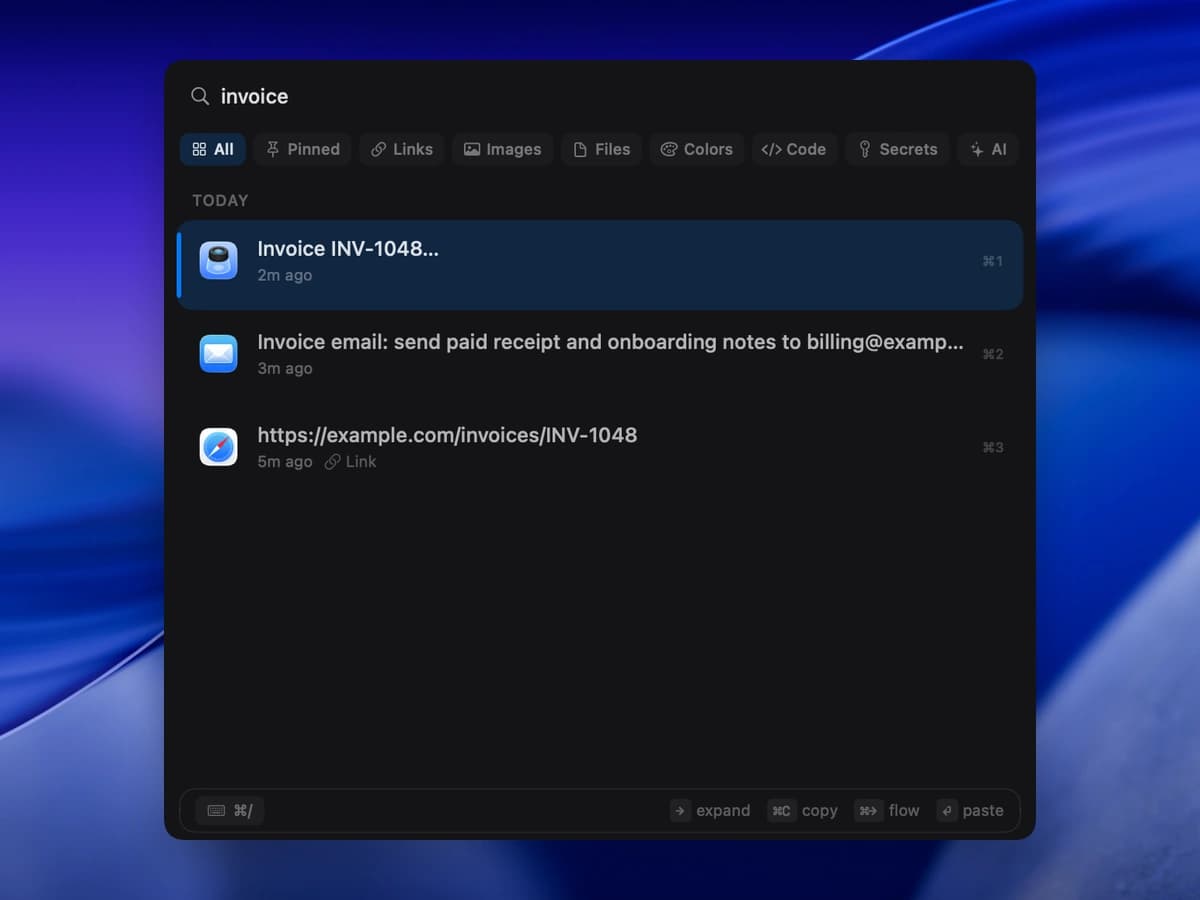
Task: Click the copy action in the footer
Action: coord(804,810)
